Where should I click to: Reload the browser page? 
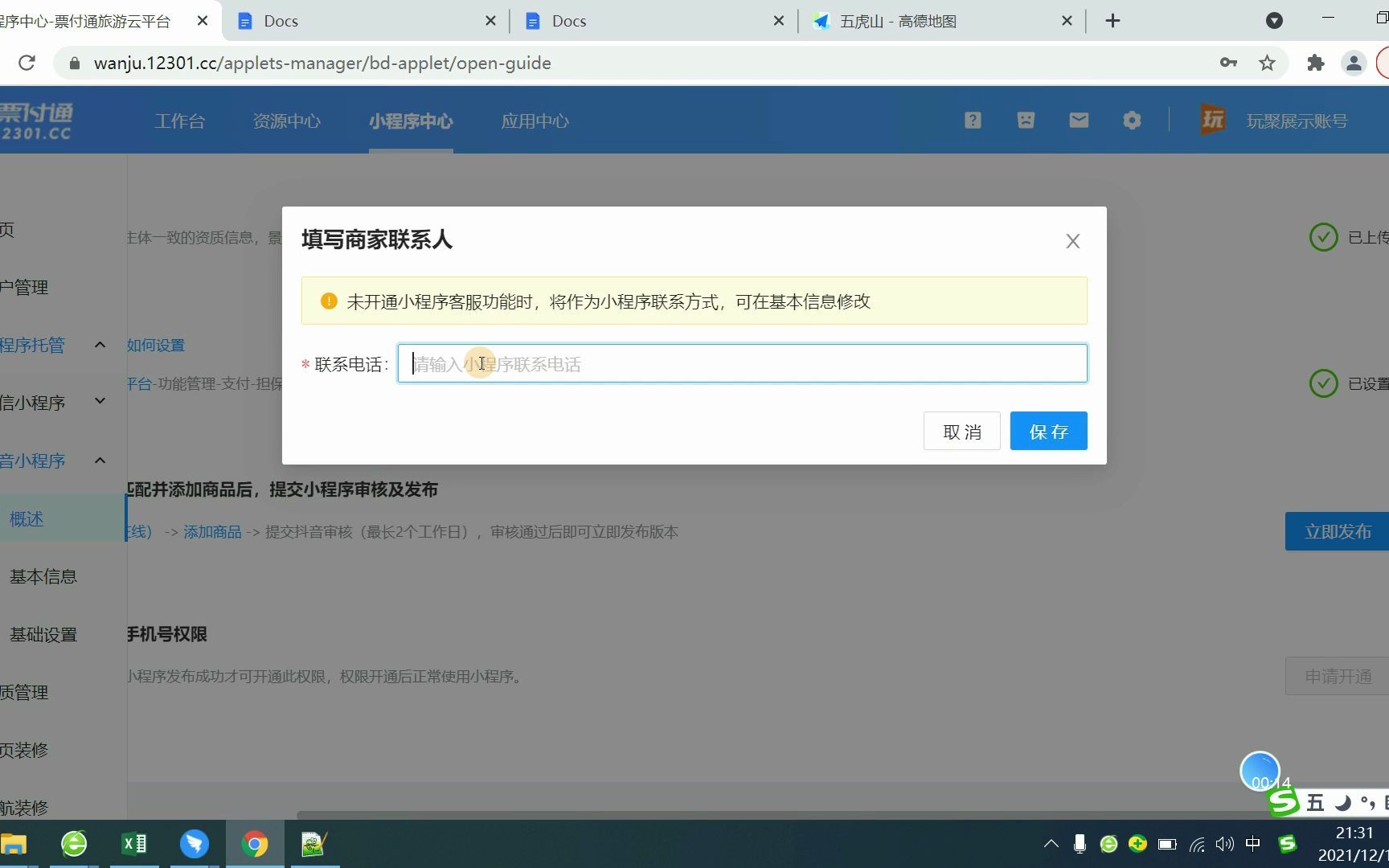(27, 63)
